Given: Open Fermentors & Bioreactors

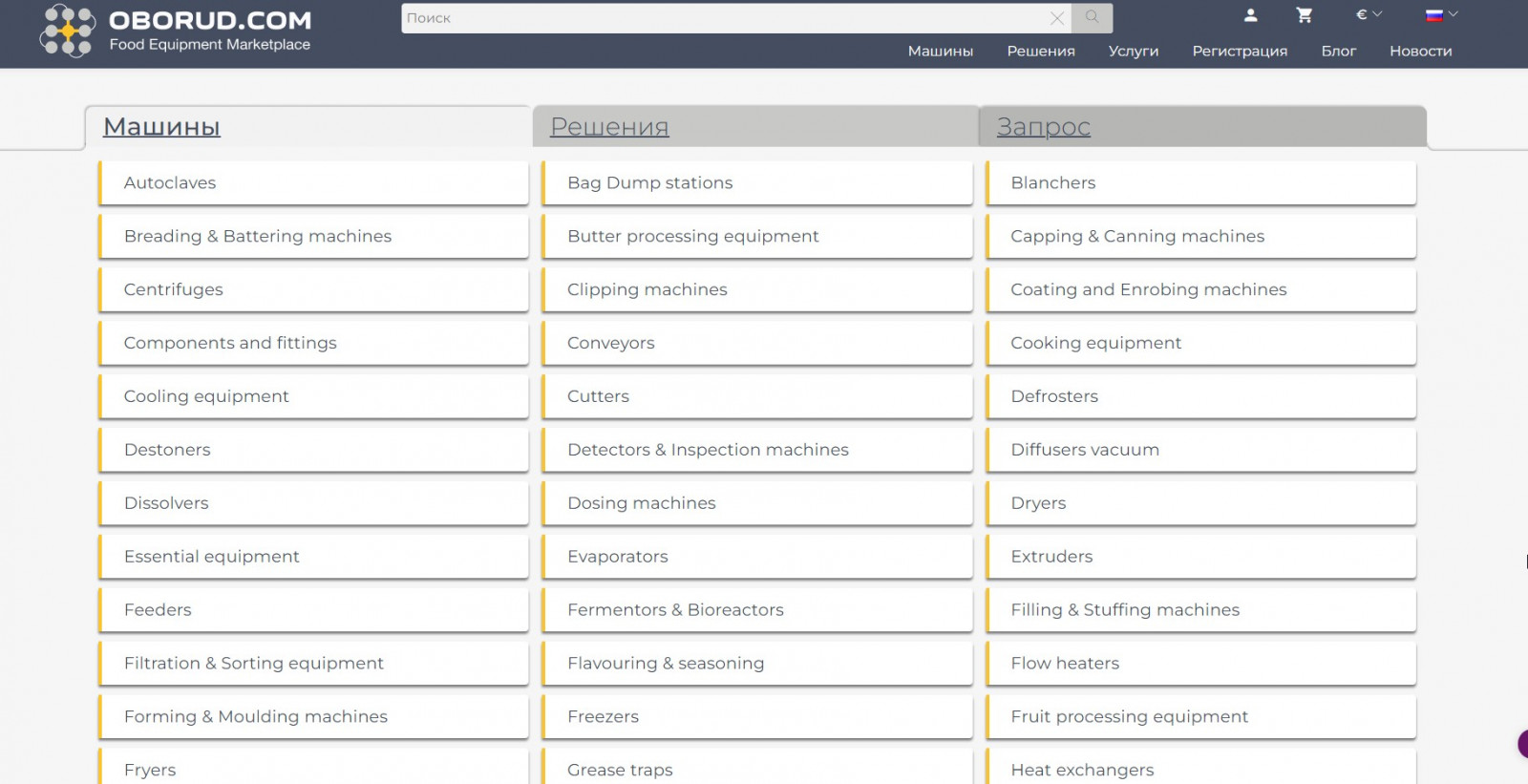Looking at the screenshot, I should pyautogui.click(x=757, y=610).
